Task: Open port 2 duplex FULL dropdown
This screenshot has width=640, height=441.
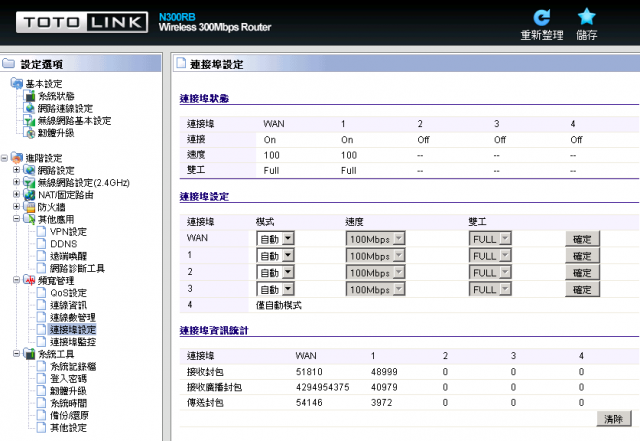Action: (x=490, y=272)
